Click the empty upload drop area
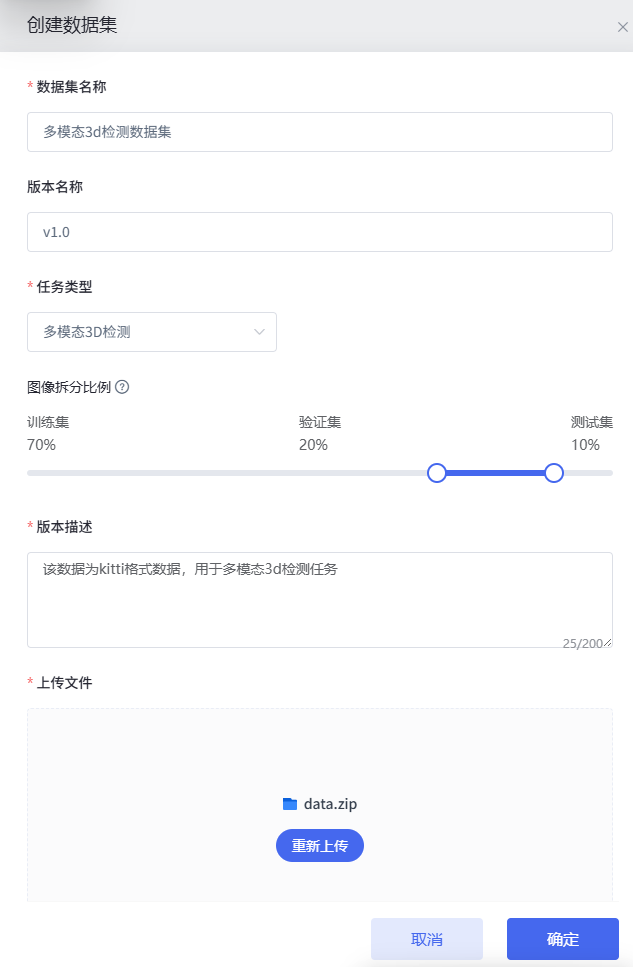 pos(320,752)
